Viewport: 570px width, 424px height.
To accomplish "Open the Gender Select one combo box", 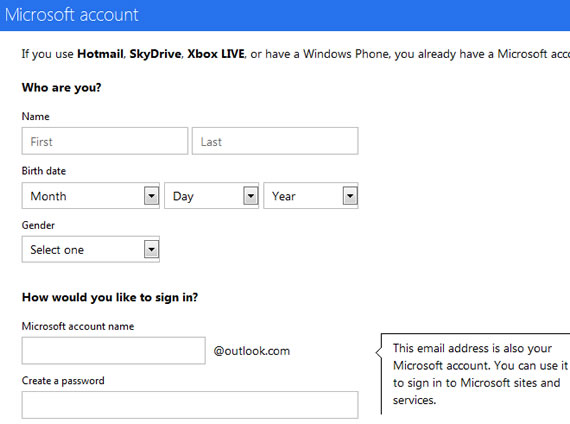I will 91,249.
